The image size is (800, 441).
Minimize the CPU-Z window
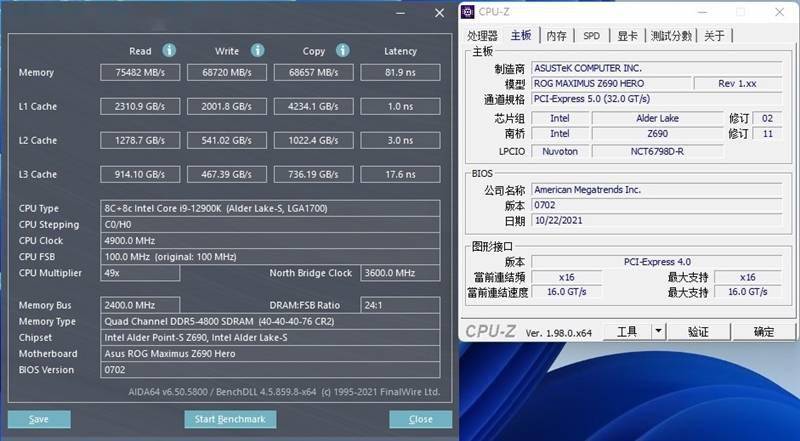(x=704, y=12)
